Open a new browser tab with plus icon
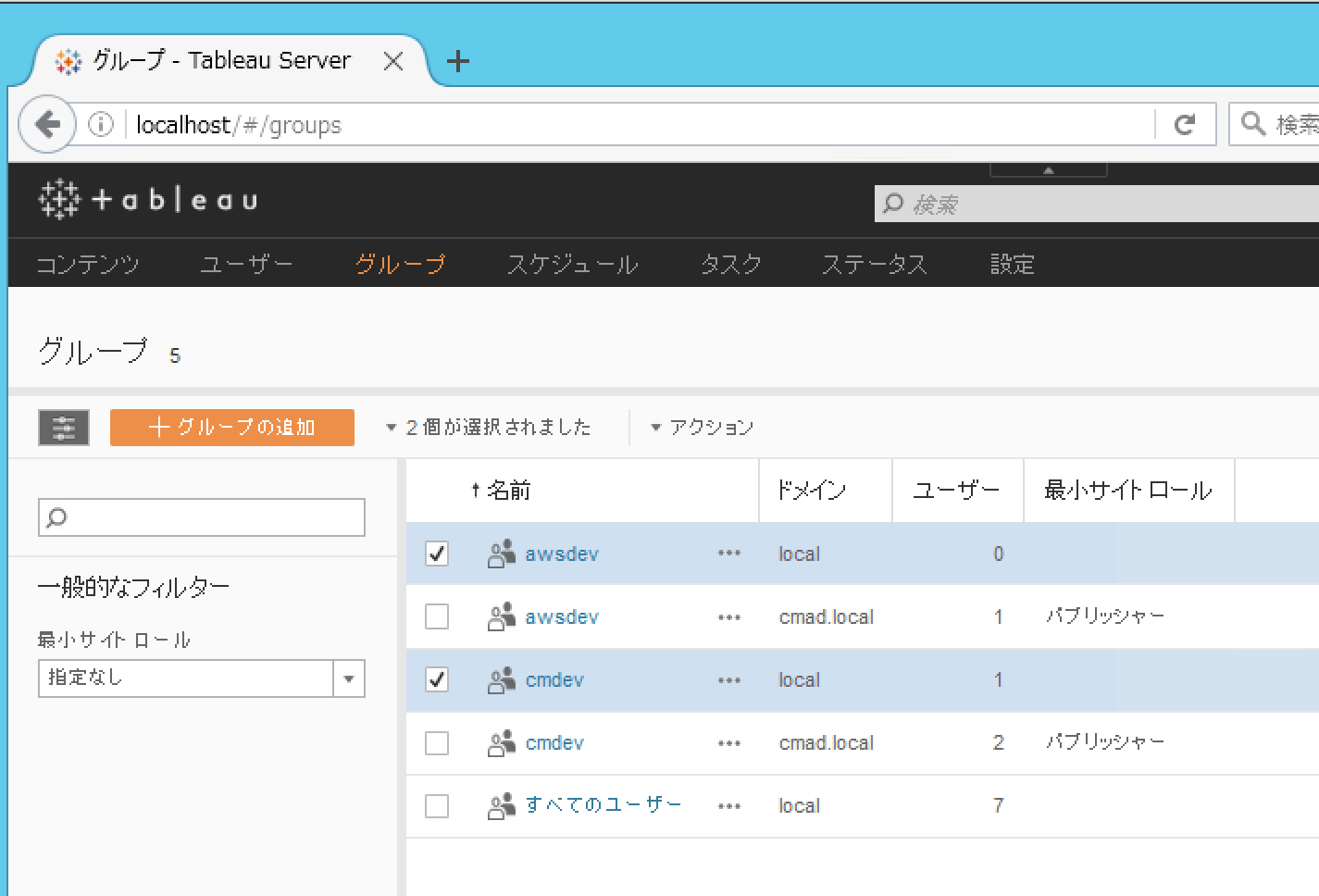 (457, 61)
